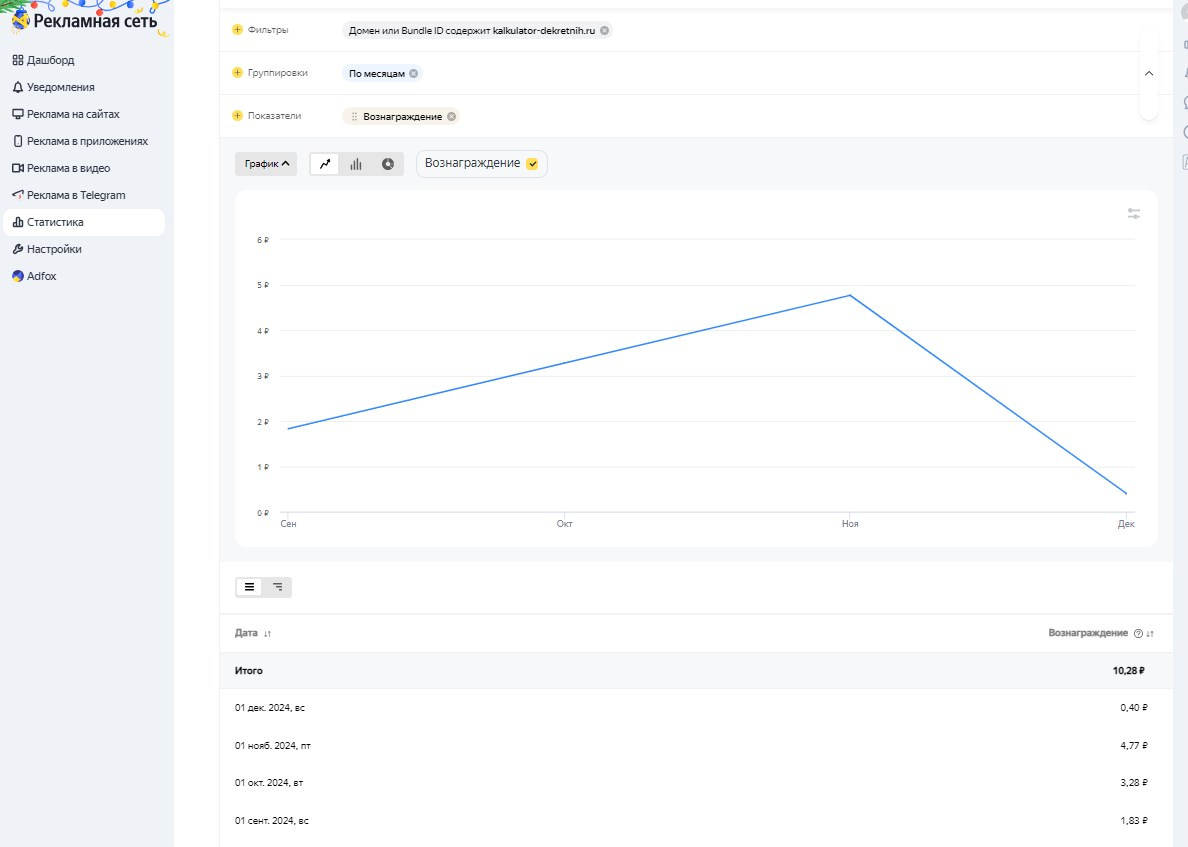
Task: Collapse report settings with chevron arrow
Action: click(1148, 73)
